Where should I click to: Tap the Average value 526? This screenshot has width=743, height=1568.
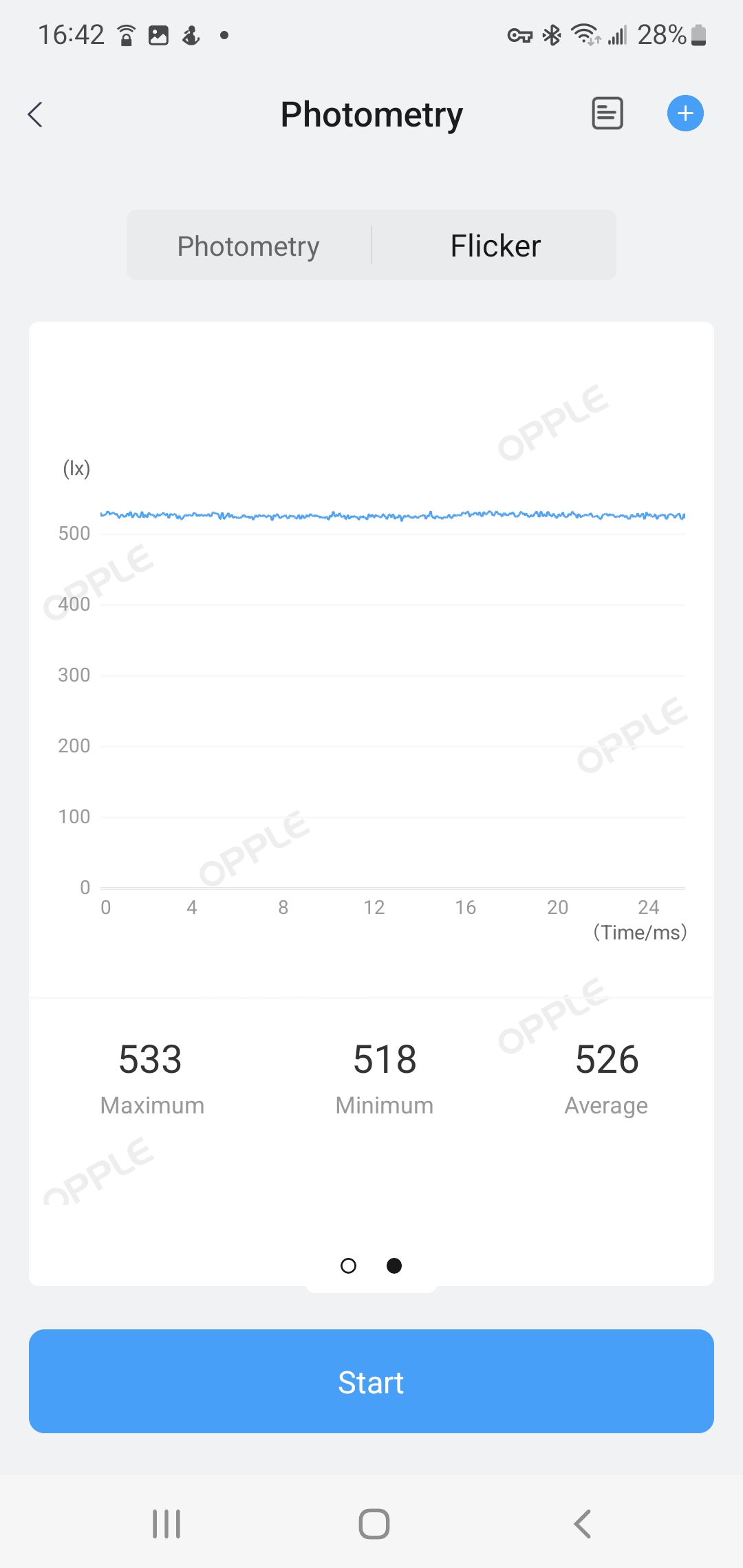click(x=607, y=1059)
